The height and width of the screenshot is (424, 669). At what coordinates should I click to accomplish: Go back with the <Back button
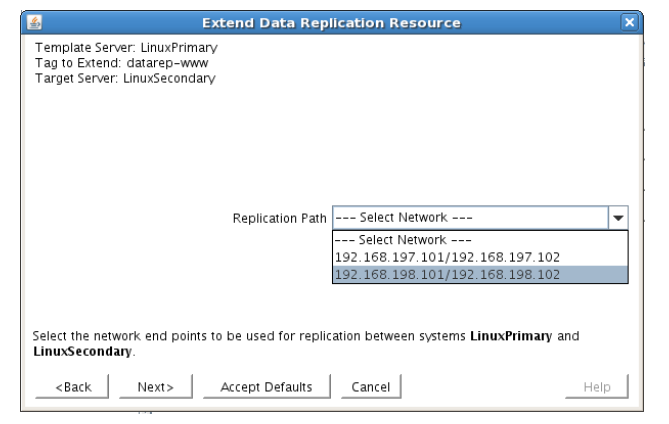tap(71, 387)
